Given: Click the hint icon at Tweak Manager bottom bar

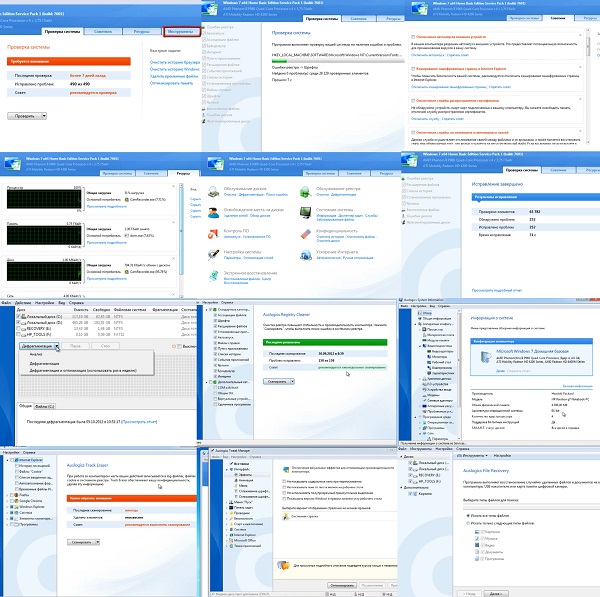Looking at the screenshot, I should 284,565.
